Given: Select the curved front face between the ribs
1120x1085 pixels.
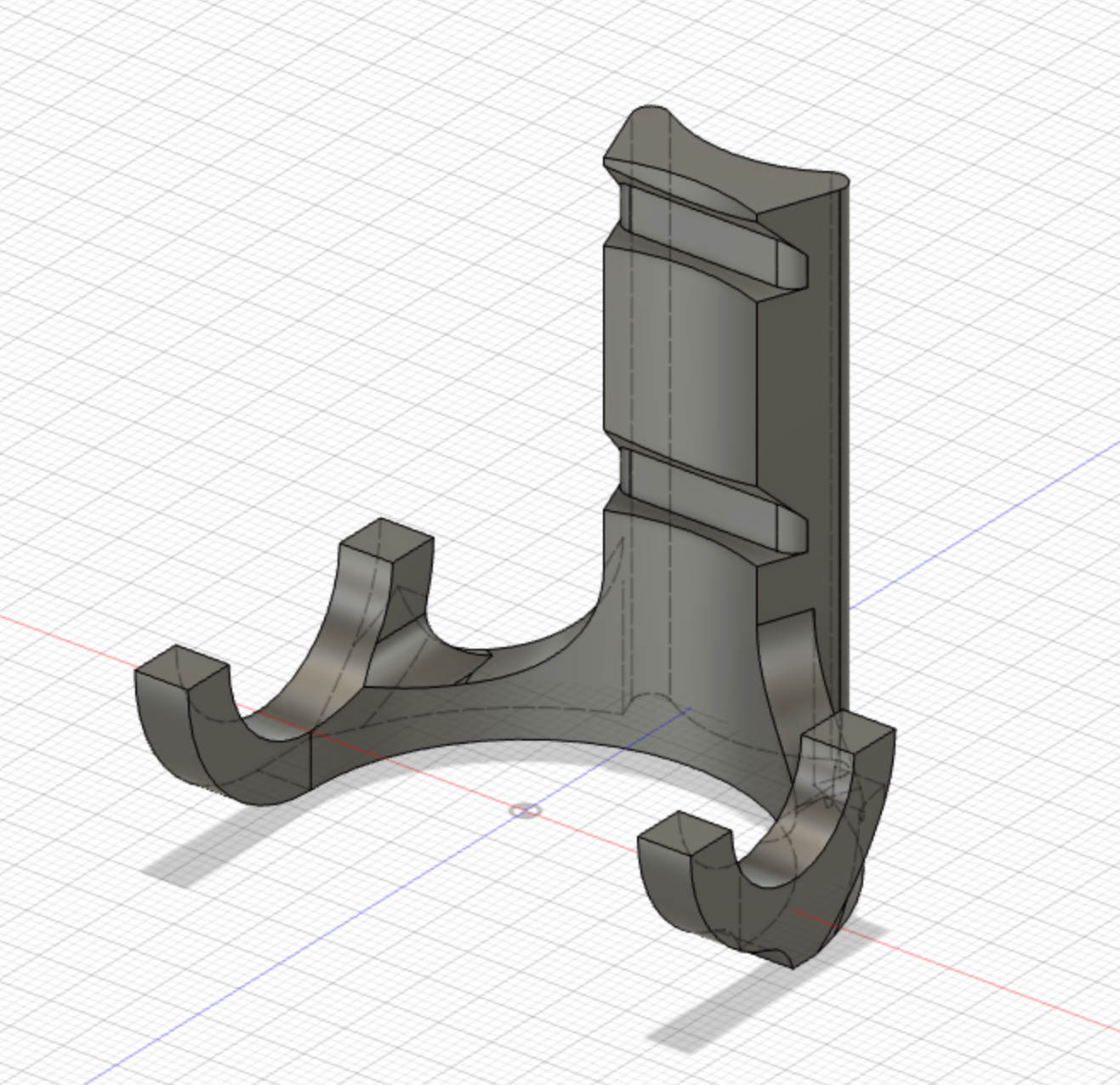Looking at the screenshot, I should (x=680, y=366).
